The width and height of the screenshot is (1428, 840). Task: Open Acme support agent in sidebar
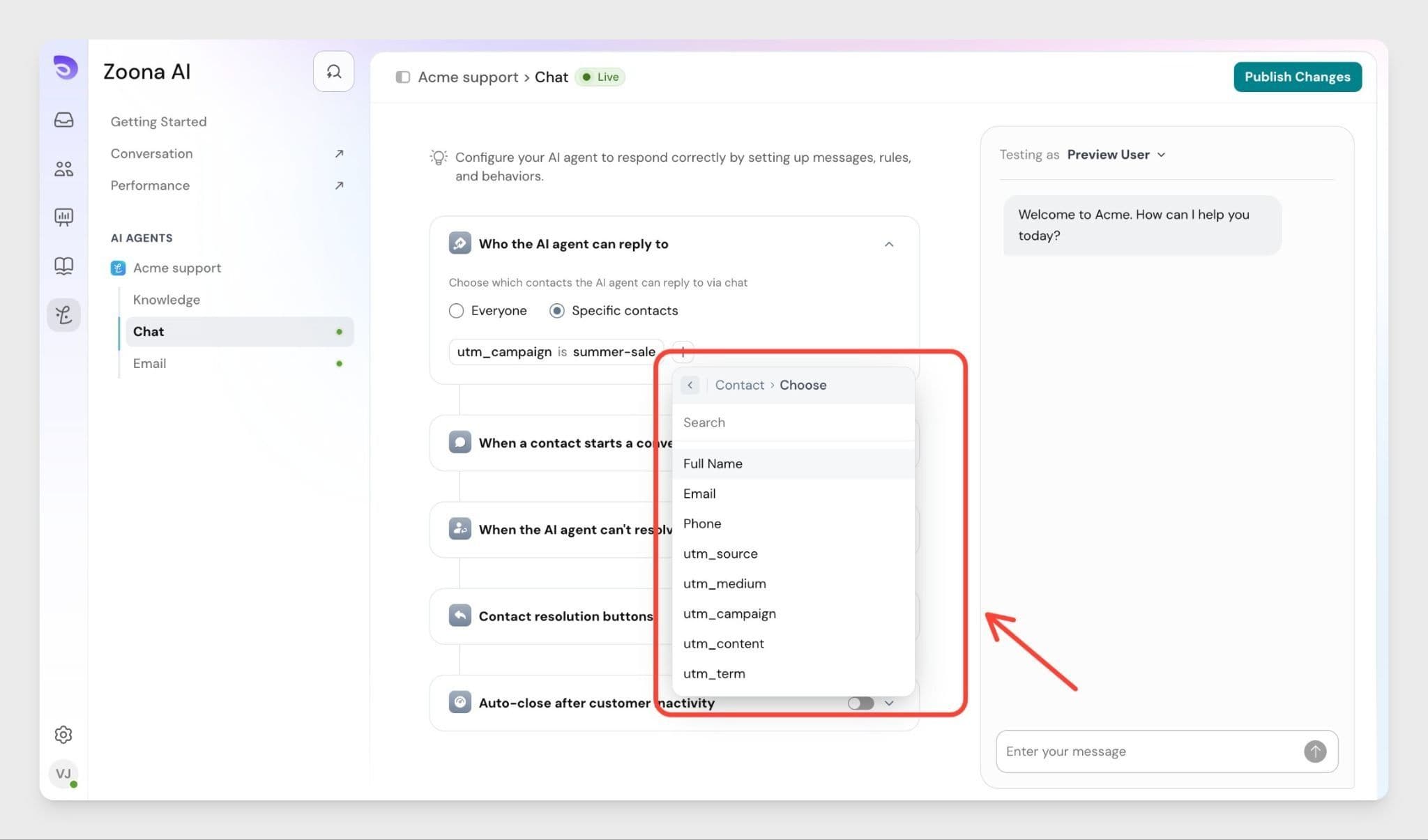(177, 268)
